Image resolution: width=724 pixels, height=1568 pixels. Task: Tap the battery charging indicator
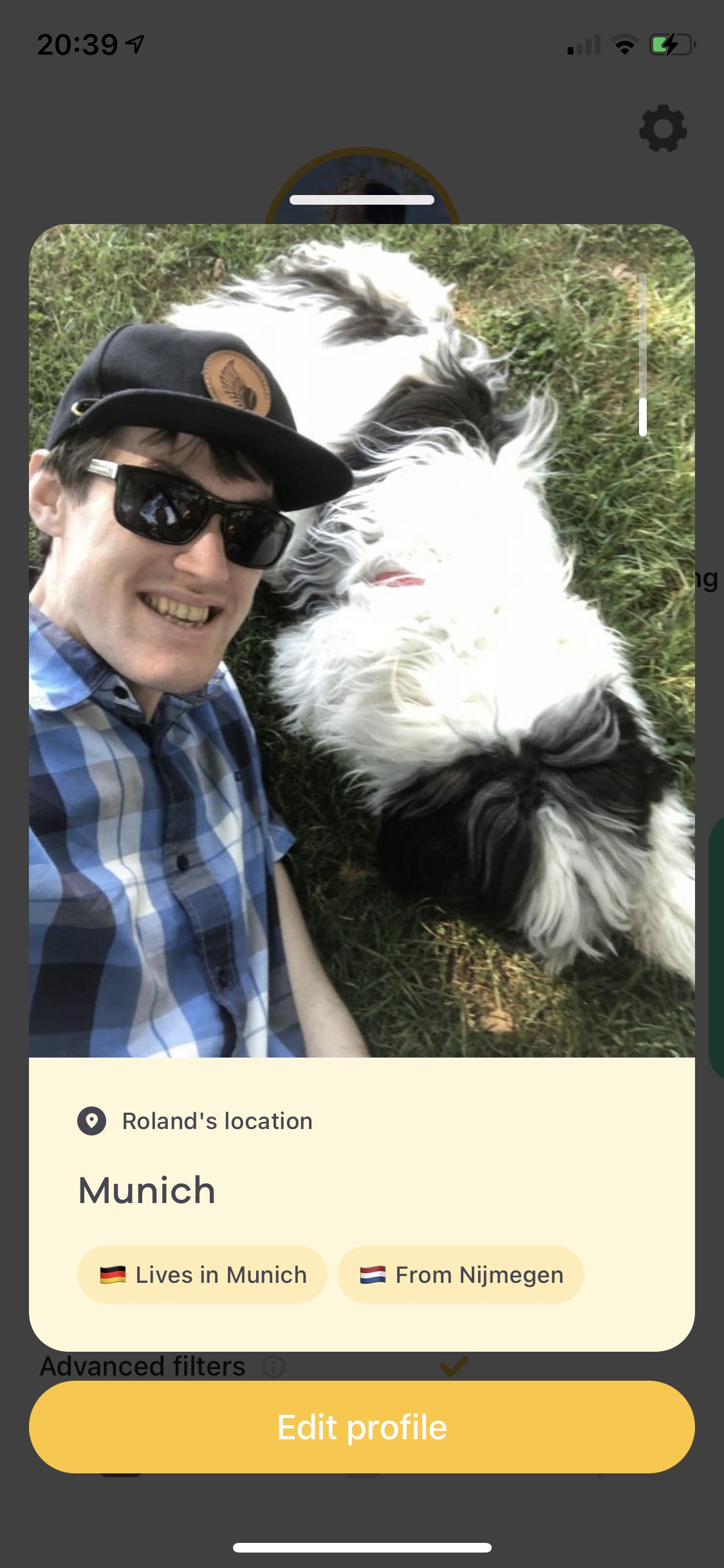[x=673, y=44]
